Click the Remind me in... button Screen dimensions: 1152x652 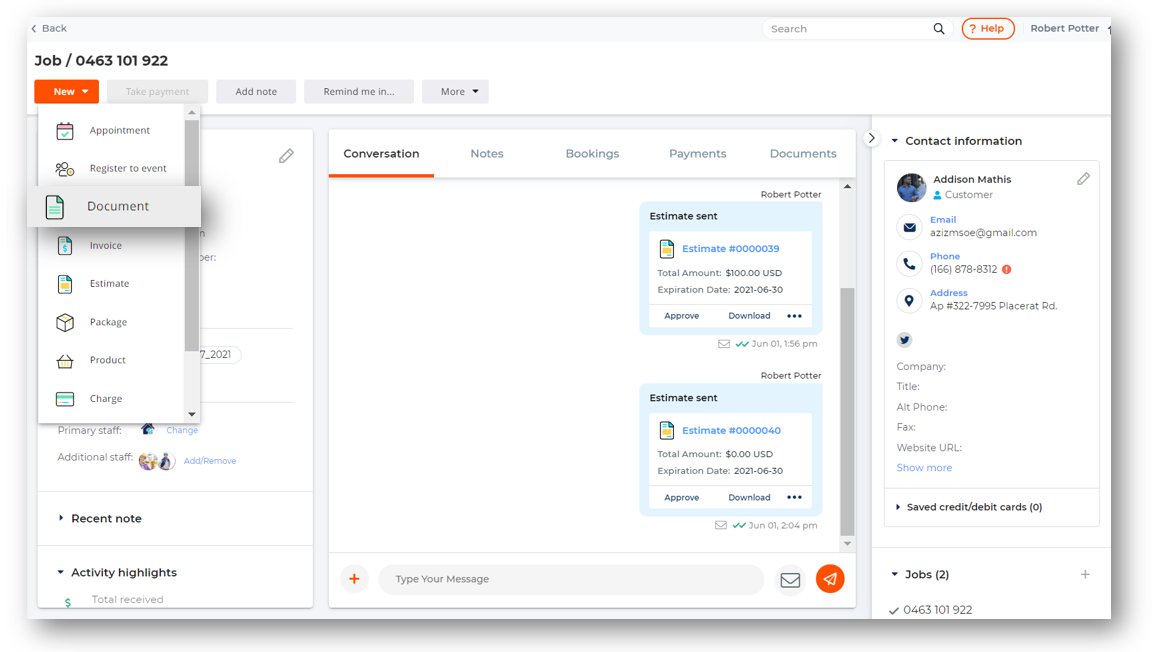point(359,92)
